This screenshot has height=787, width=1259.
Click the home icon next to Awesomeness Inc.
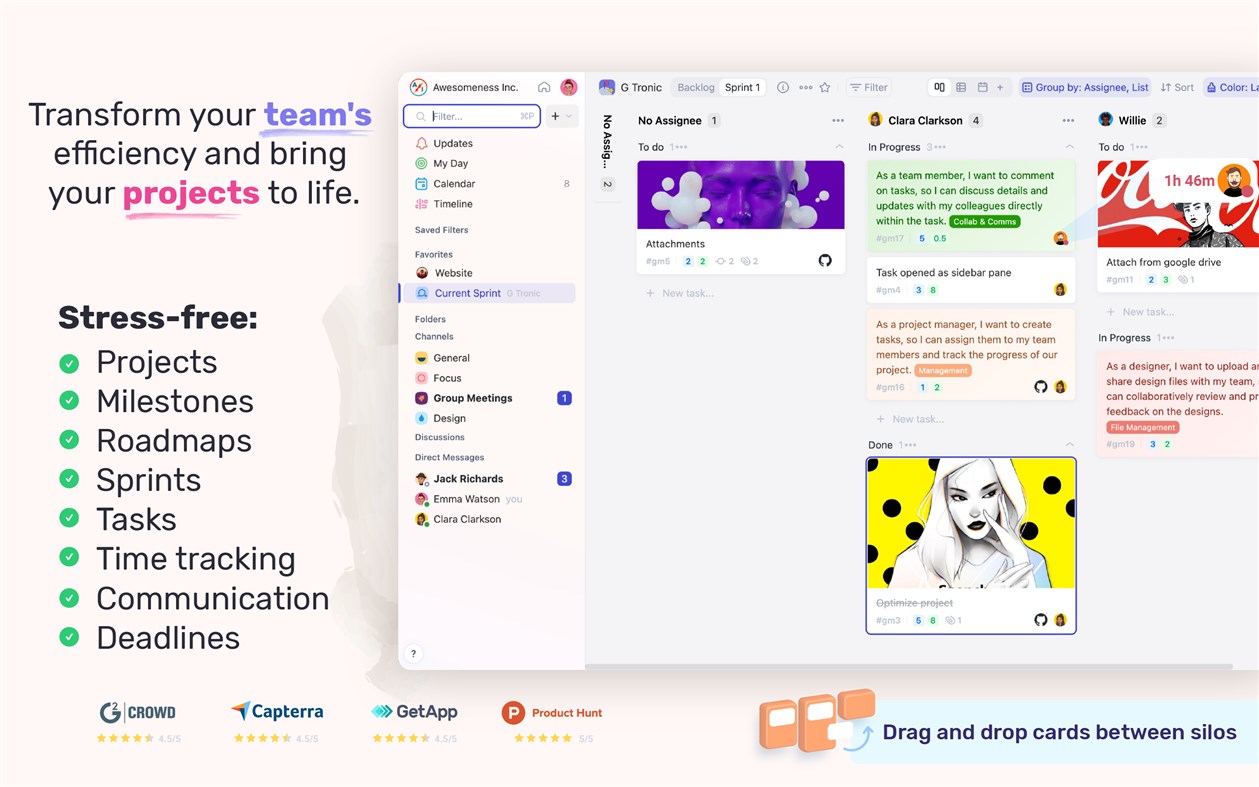(543, 87)
